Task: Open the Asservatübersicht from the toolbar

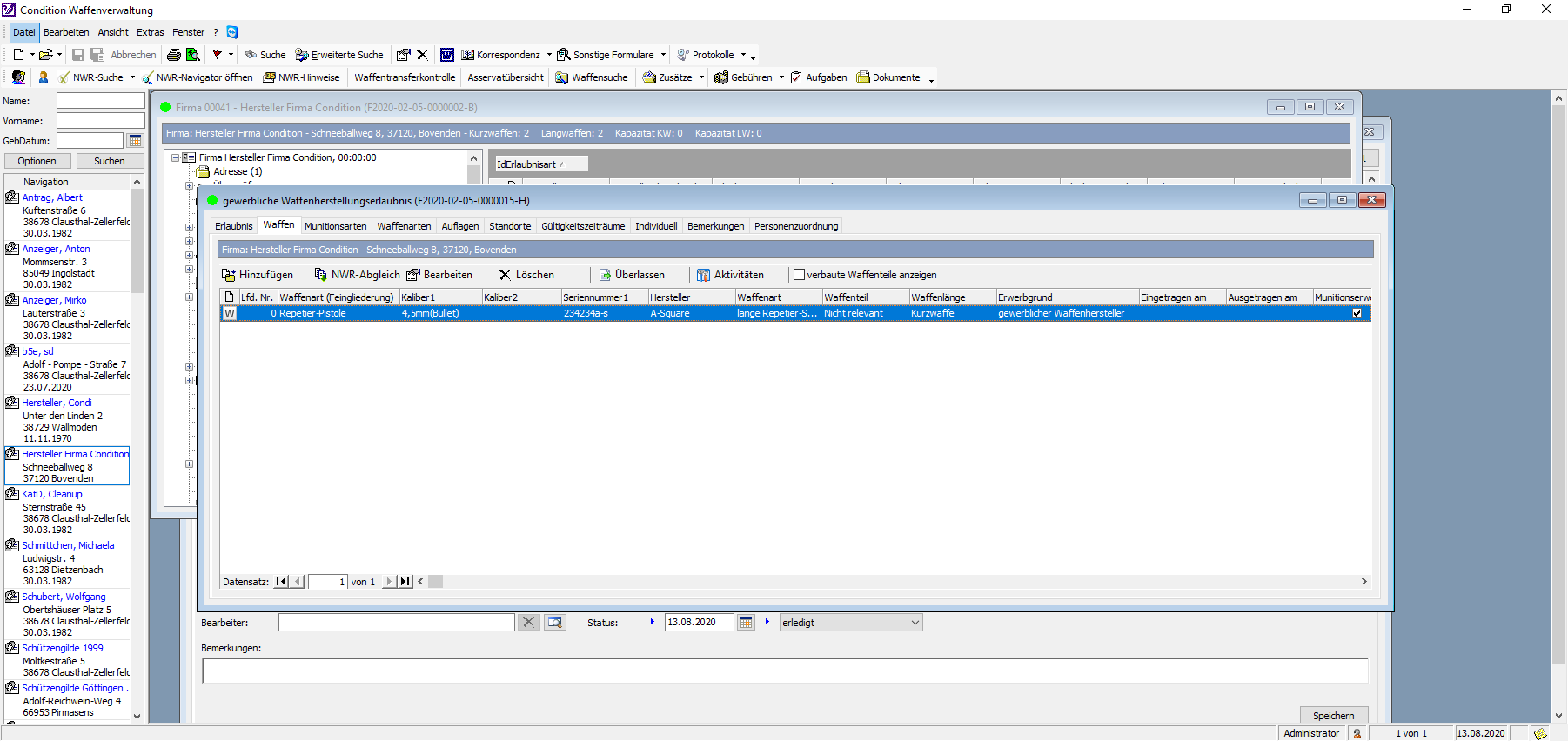Action: click(505, 77)
